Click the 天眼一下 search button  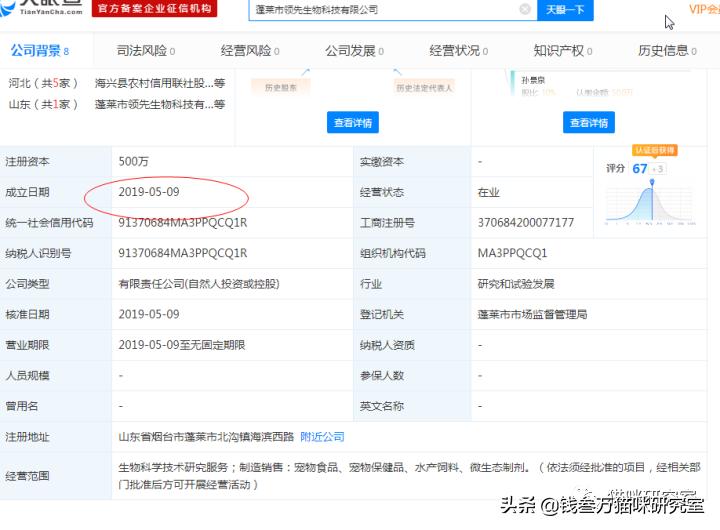point(565,10)
